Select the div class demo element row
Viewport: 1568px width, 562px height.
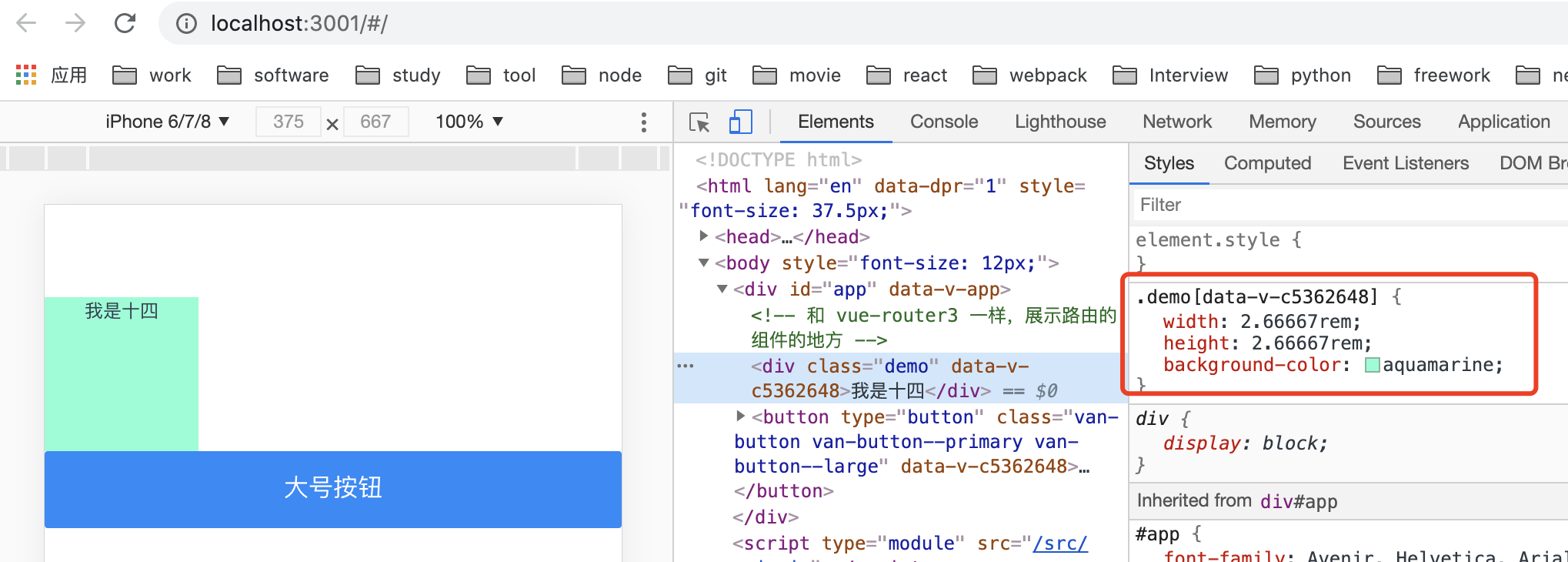point(901,378)
